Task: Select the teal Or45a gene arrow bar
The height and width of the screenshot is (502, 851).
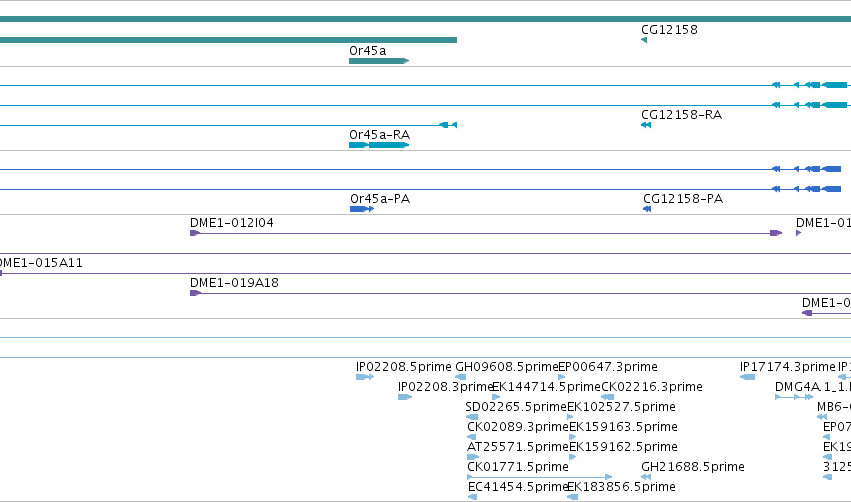Action: pos(379,61)
